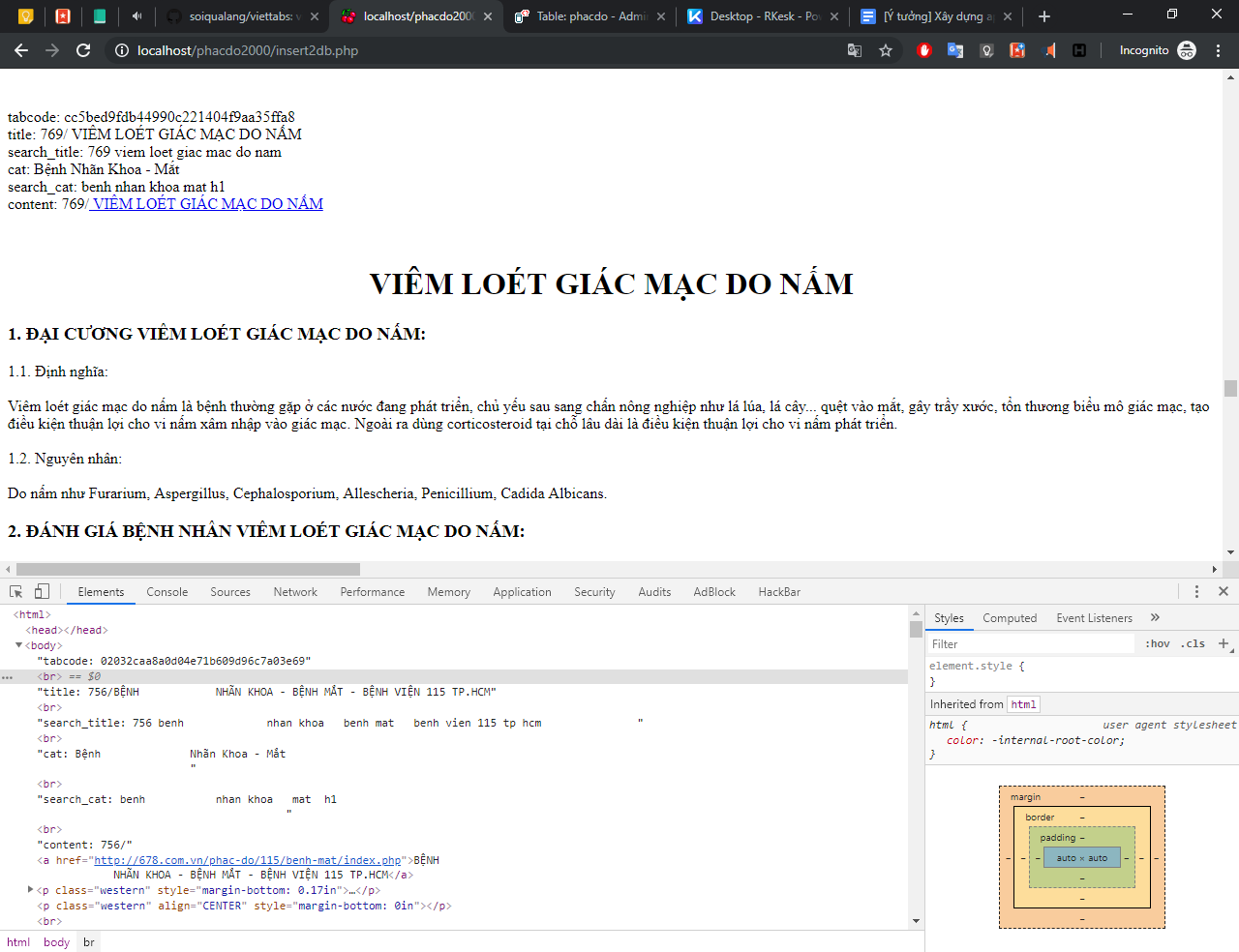Viewport: 1239px width, 952px height.
Task: Close the soiqualang/viettabs tab
Action: (x=315, y=16)
